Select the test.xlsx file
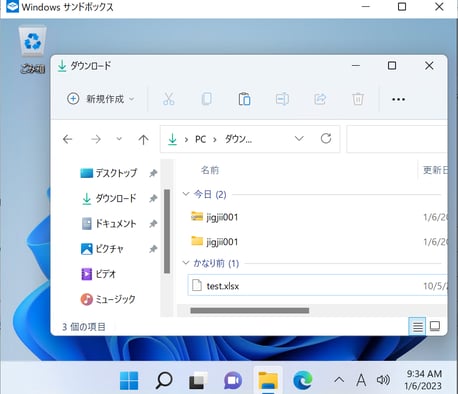Screen dimensions: 458x394 pyautogui.click(x=317, y=286)
